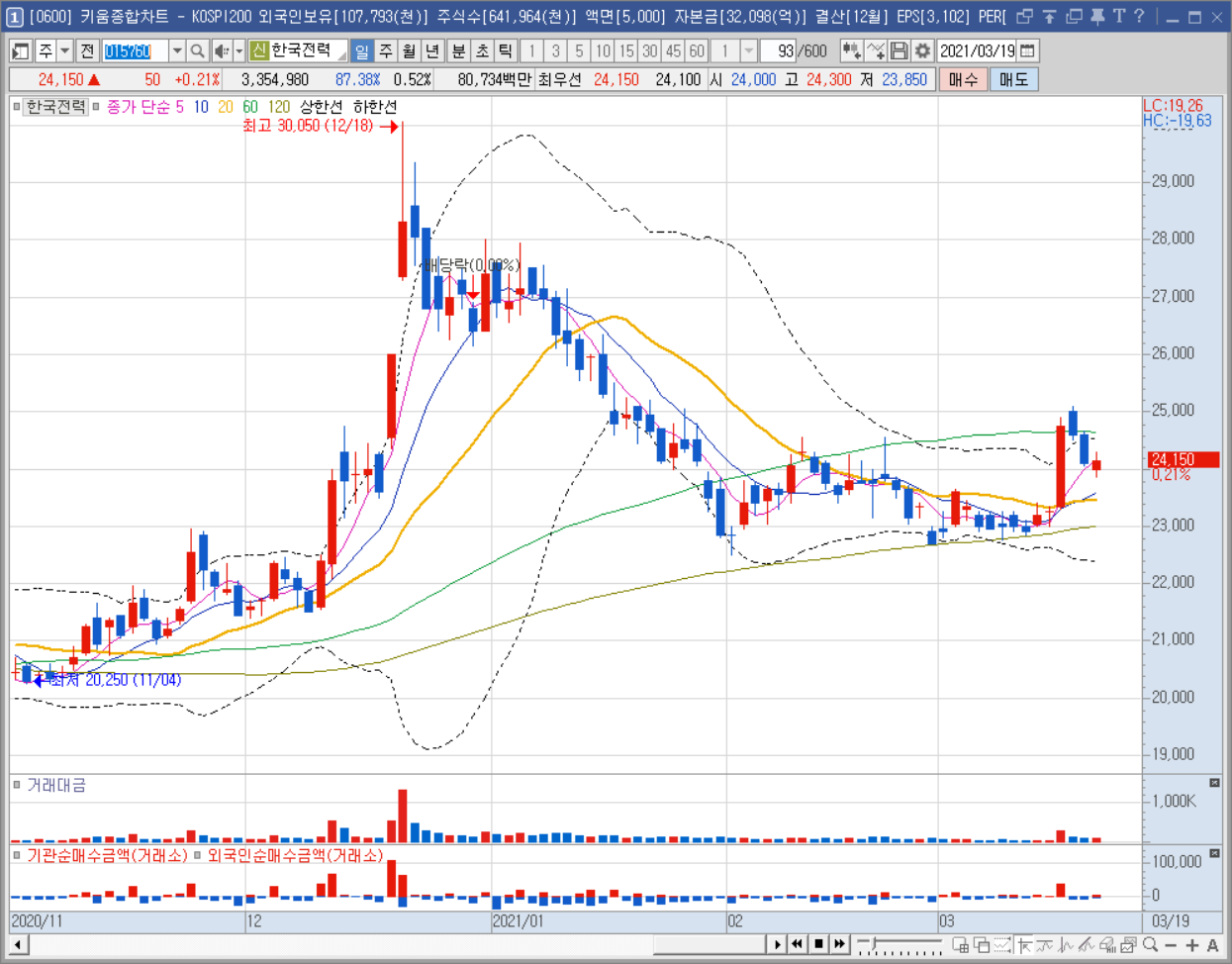1232x964 pixels.
Task: Click the plus zoom-in icon at bottom
Action: tap(1191, 945)
